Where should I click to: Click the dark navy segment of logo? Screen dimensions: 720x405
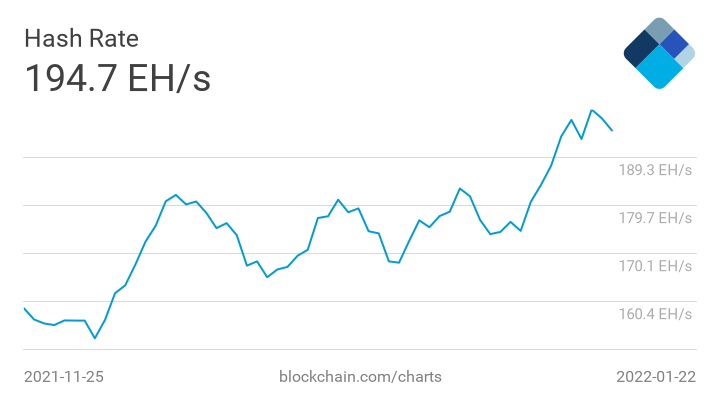tap(641, 50)
